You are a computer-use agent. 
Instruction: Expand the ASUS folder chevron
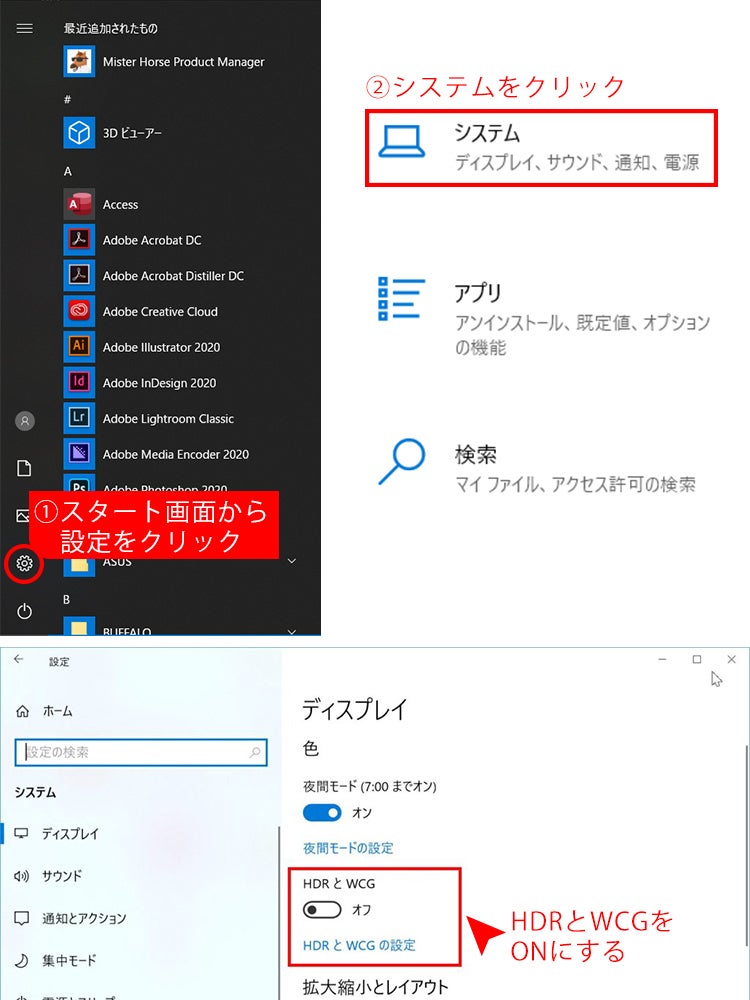pyautogui.click(x=291, y=561)
